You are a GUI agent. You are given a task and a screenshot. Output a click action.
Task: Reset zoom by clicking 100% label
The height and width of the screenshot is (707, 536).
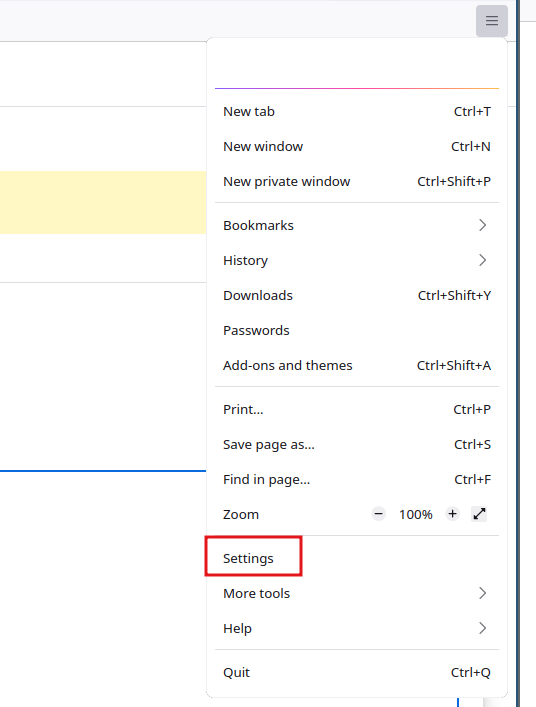(x=416, y=514)
